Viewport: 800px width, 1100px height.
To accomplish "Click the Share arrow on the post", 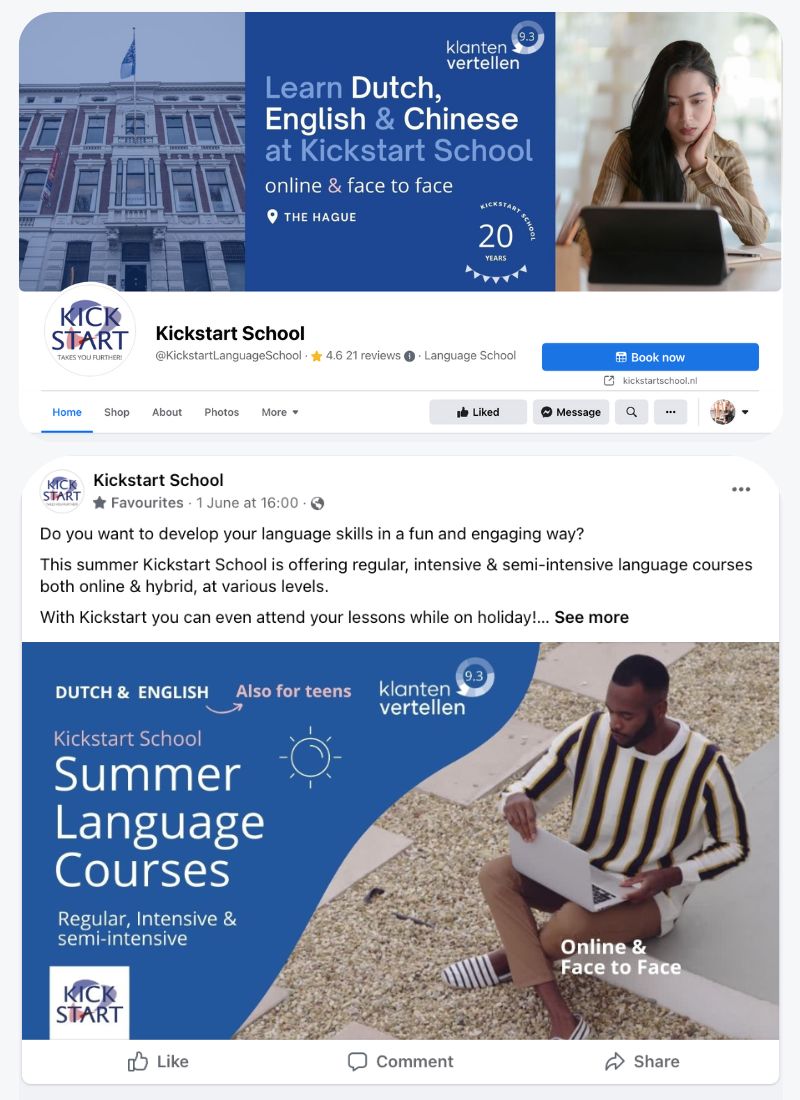I will pos(615,1061).
